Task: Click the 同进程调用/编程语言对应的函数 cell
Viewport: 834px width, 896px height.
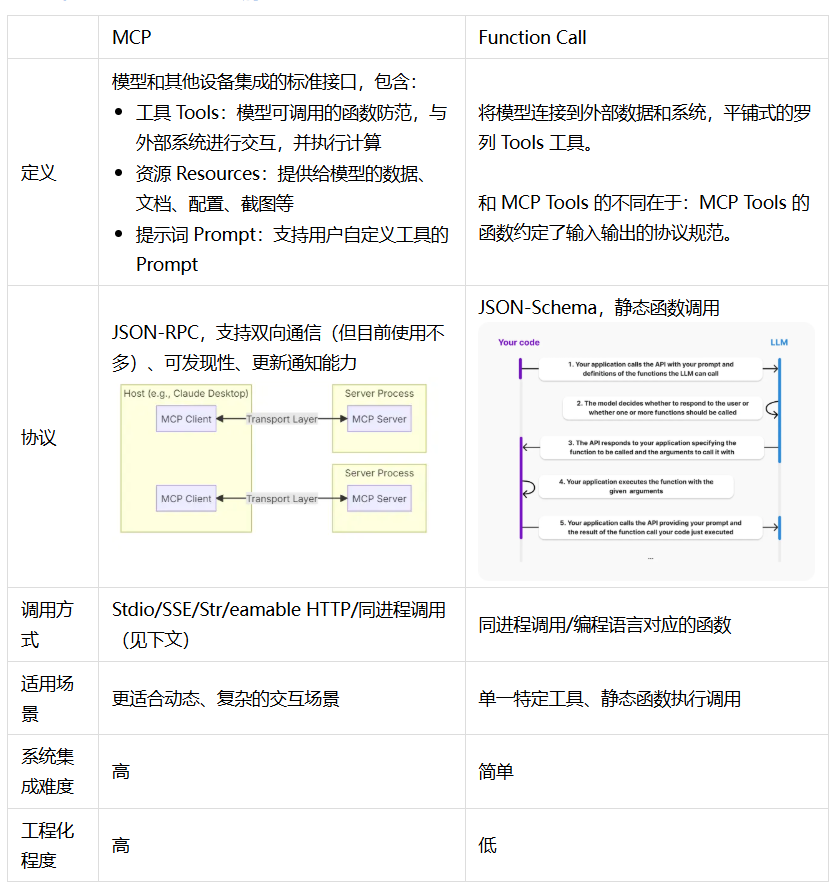Action: click(x=605, y=625)
